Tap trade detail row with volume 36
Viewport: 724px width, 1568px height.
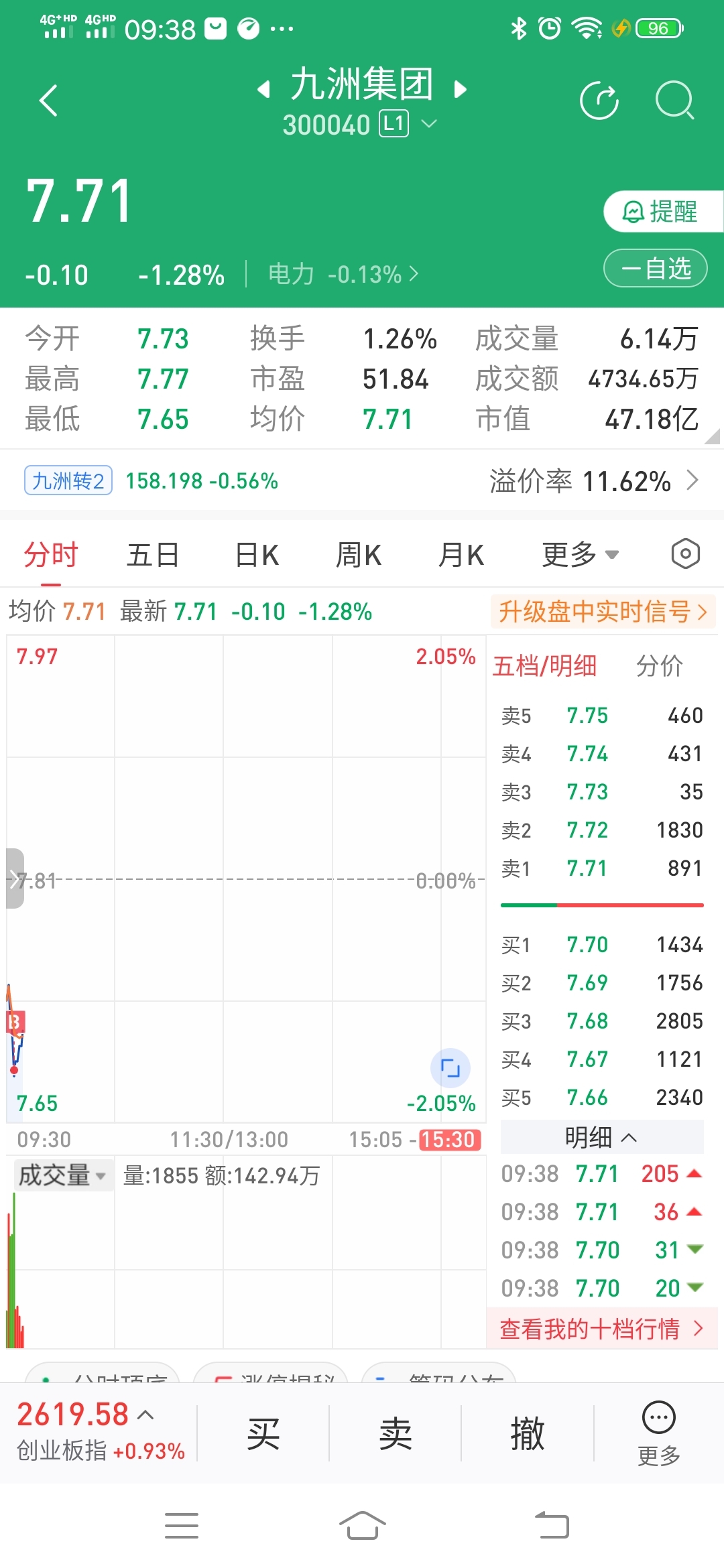(601, 1212)
